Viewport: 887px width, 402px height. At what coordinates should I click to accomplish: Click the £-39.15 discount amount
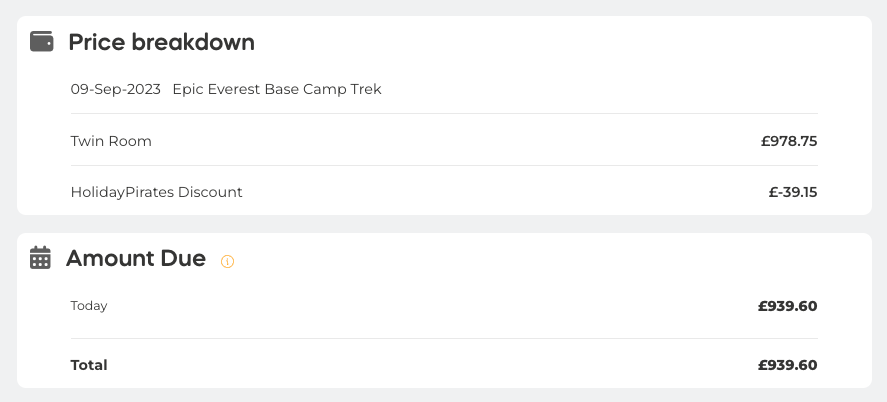click(793, 192)
